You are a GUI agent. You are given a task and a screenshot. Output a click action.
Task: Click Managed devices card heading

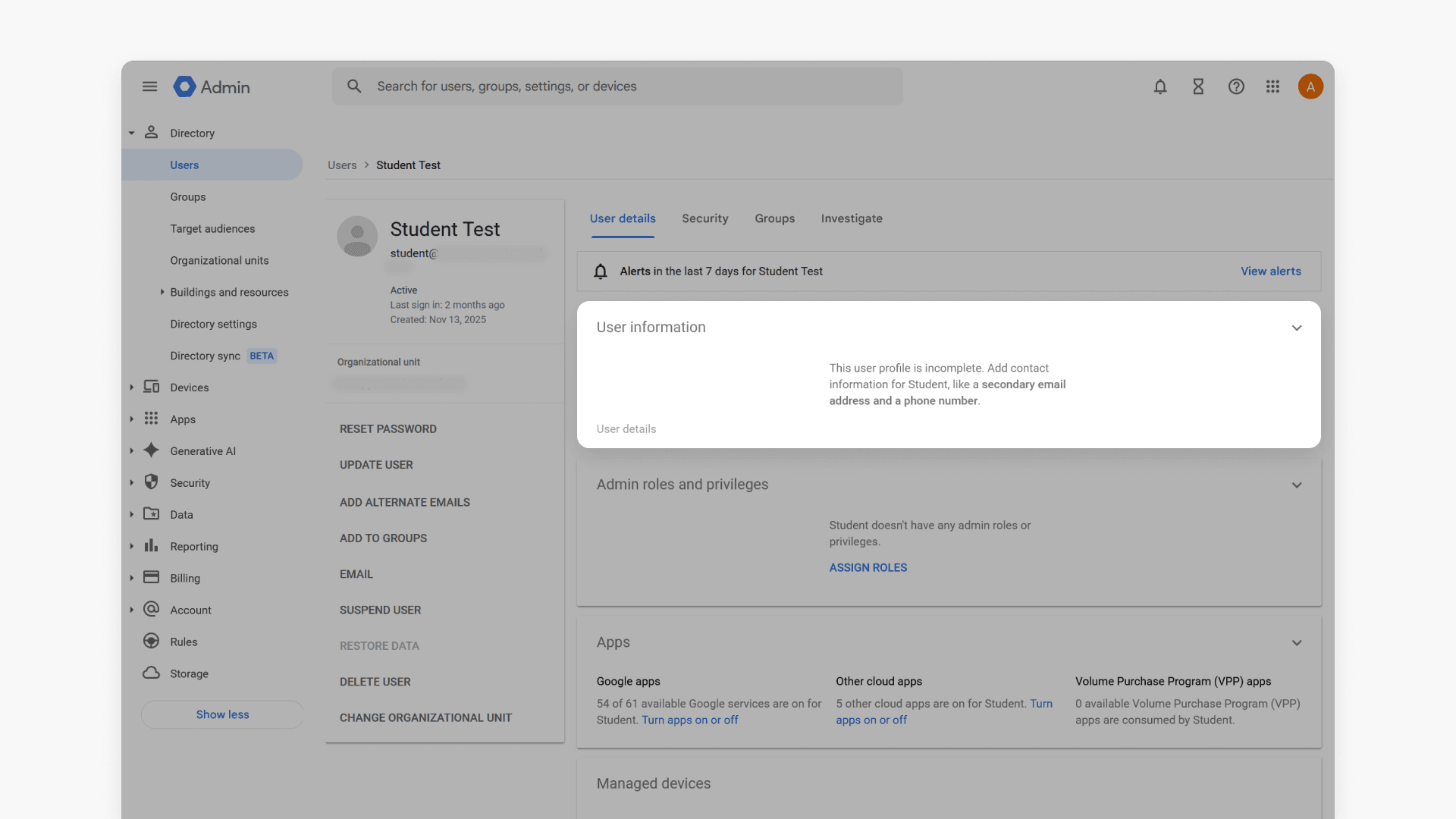tap(654, 783)
